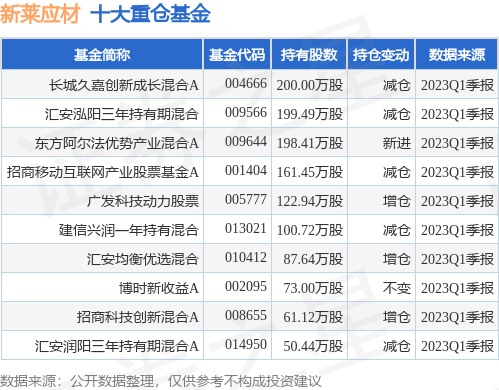Click 不变 in the 博时新收益A row

coord(397,288)
